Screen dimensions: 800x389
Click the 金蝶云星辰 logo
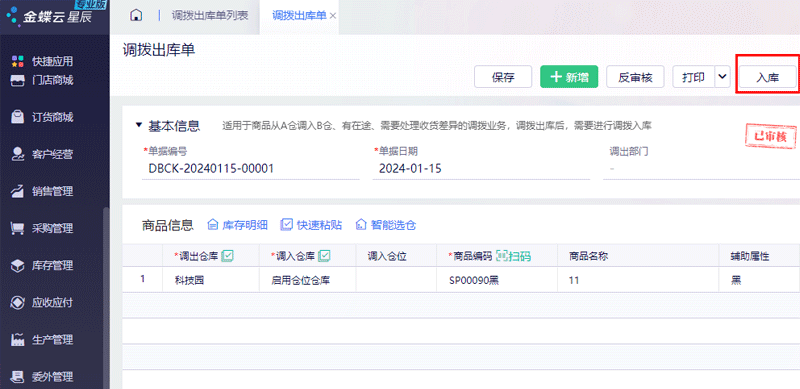pos(49,16)
